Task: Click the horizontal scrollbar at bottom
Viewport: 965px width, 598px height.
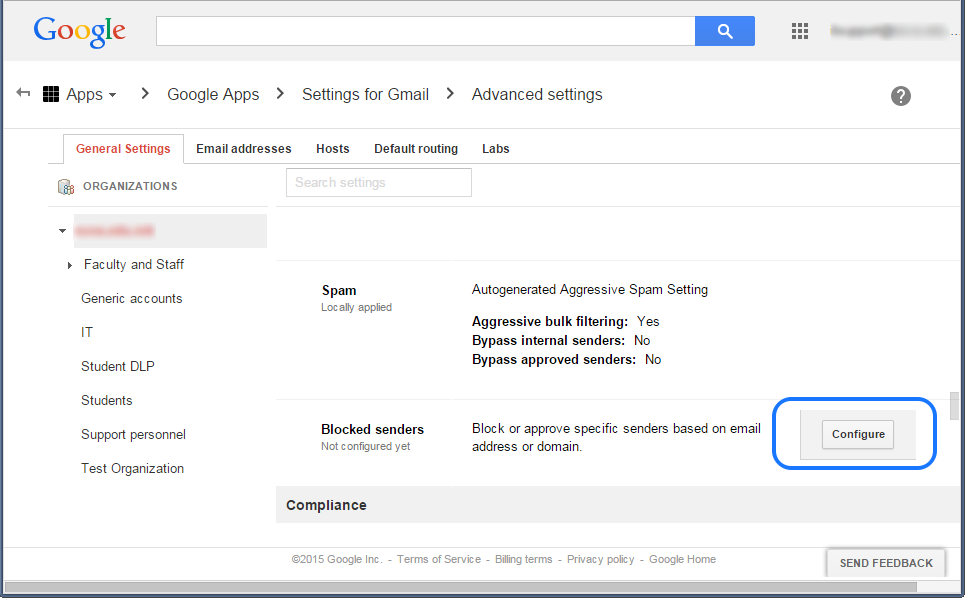Action: (460, 587)
